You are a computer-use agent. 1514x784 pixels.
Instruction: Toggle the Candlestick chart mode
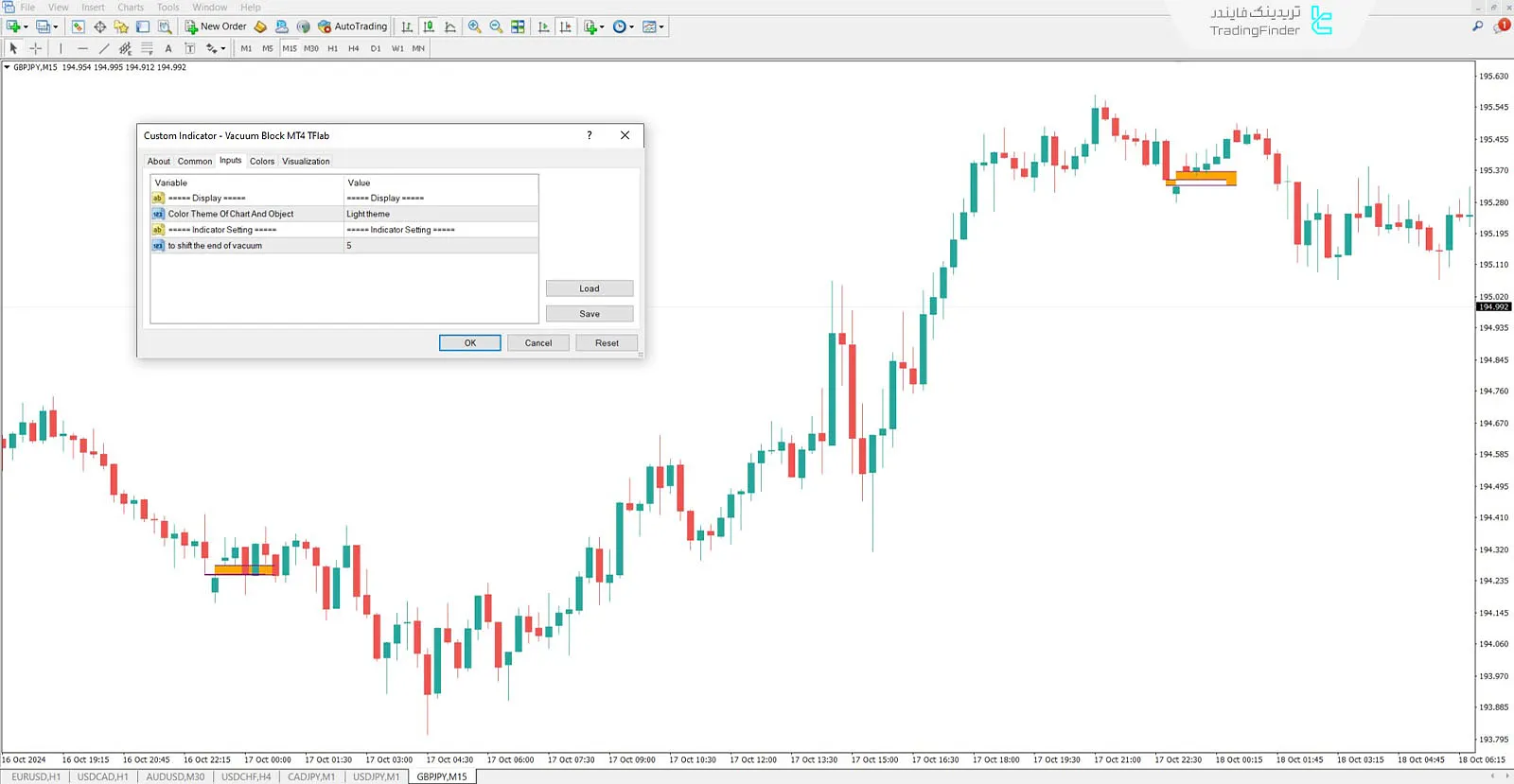coord(429,26)
